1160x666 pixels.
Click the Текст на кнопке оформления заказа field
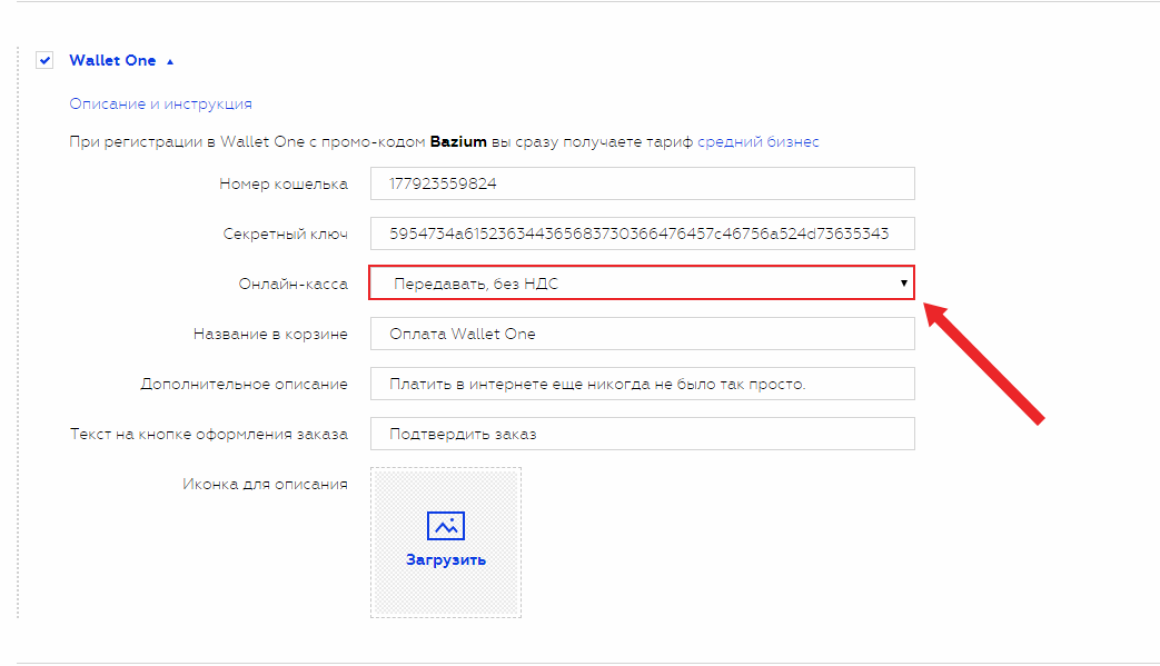pyautogui.click(x=642, y=434)
